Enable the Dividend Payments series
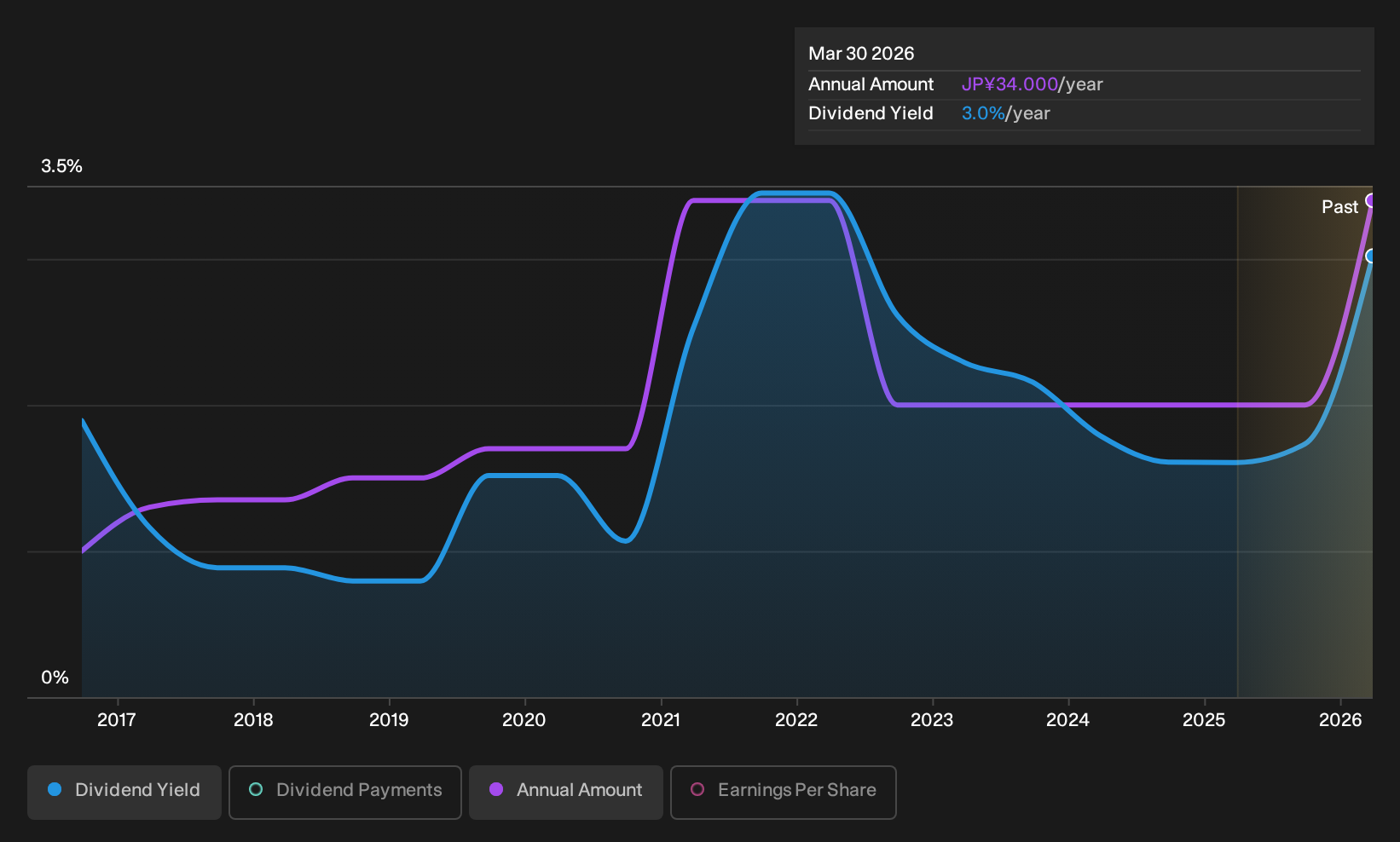Image resolution: width=1400 pixels, height=842 pixels. click(345, 792)
